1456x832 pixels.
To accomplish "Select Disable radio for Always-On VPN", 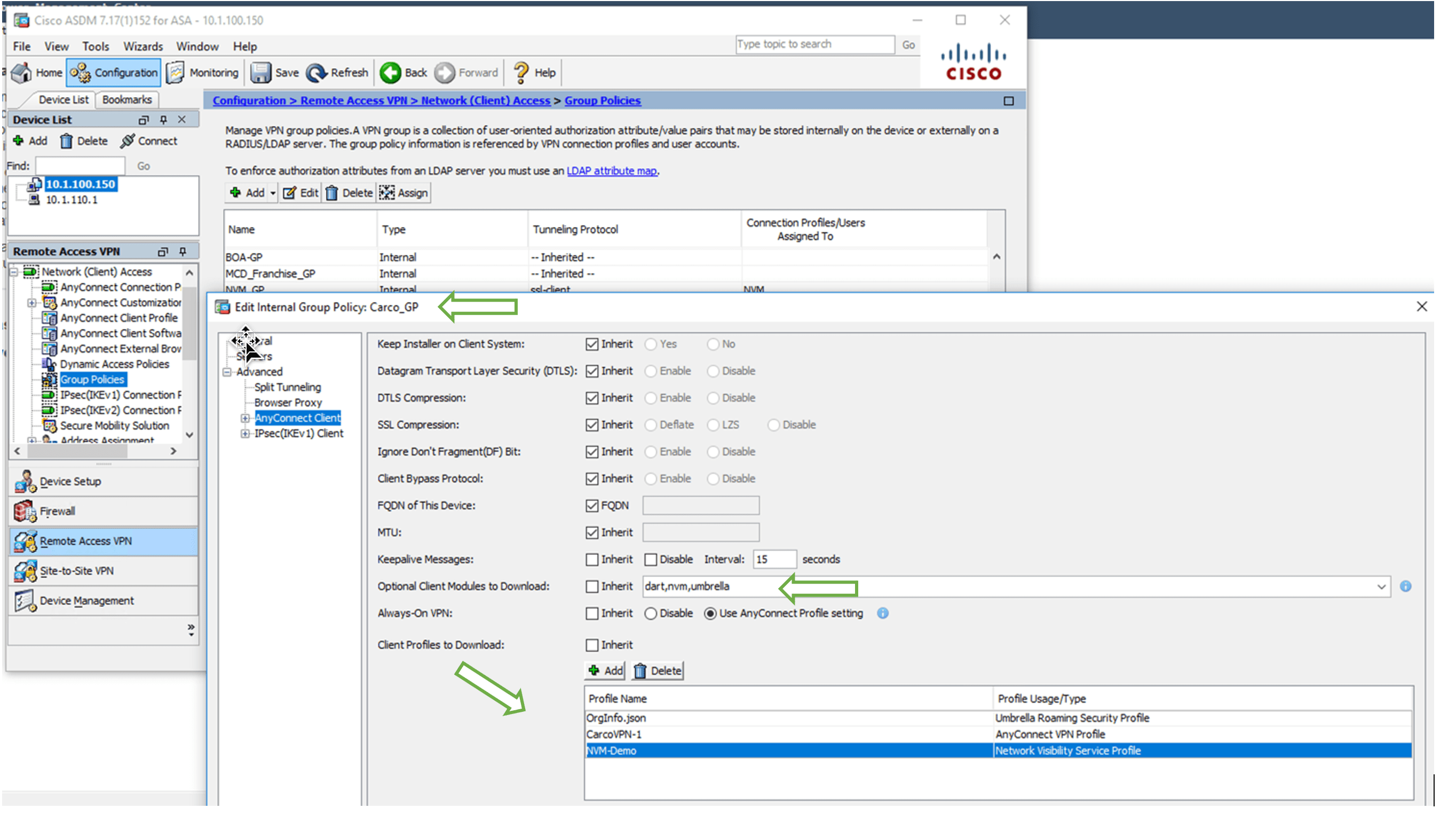I will point(651,613).
